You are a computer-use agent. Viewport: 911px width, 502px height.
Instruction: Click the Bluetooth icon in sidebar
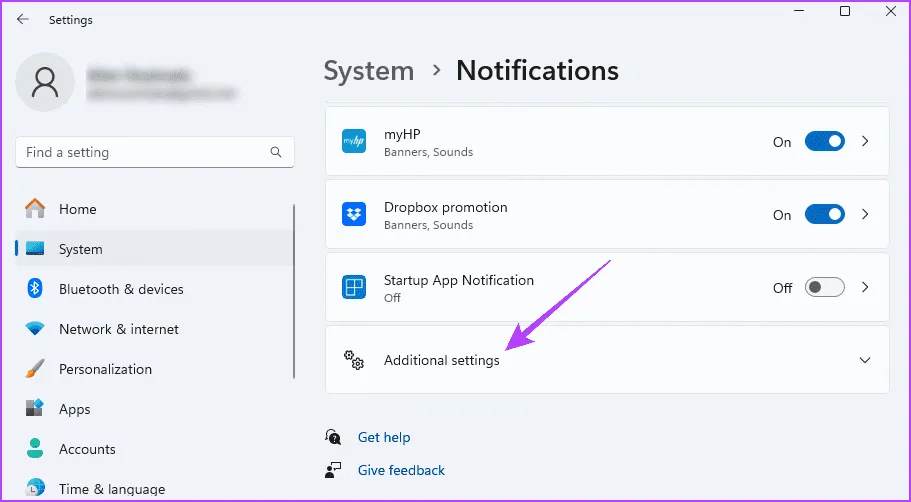[36, 289]
